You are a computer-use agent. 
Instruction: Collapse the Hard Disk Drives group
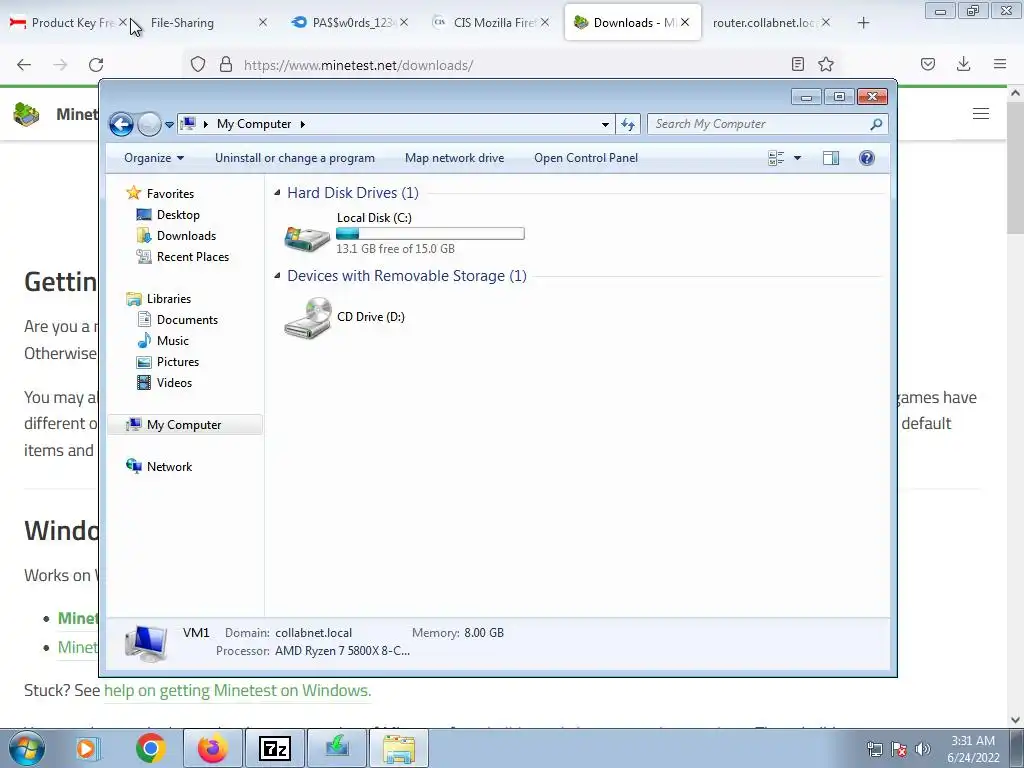pyautogui.click(x=277, y=193)
